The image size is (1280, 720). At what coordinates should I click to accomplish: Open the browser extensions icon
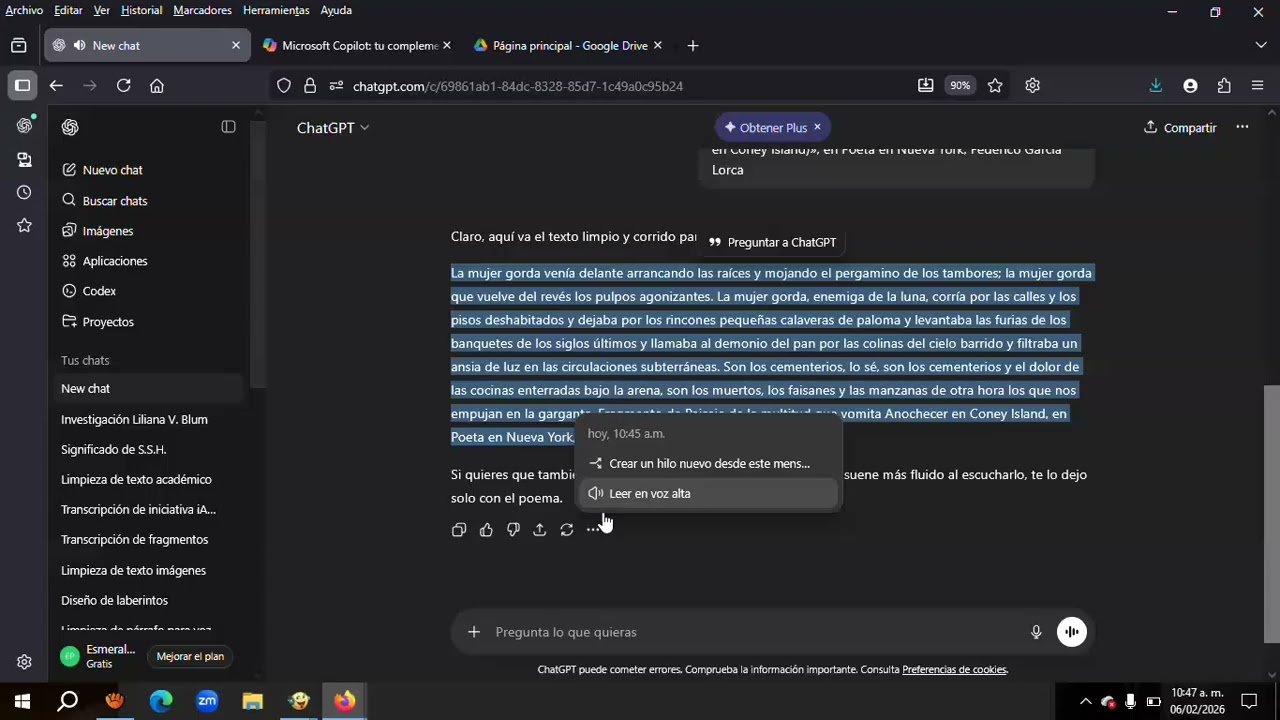click(x=1224, y=86)
